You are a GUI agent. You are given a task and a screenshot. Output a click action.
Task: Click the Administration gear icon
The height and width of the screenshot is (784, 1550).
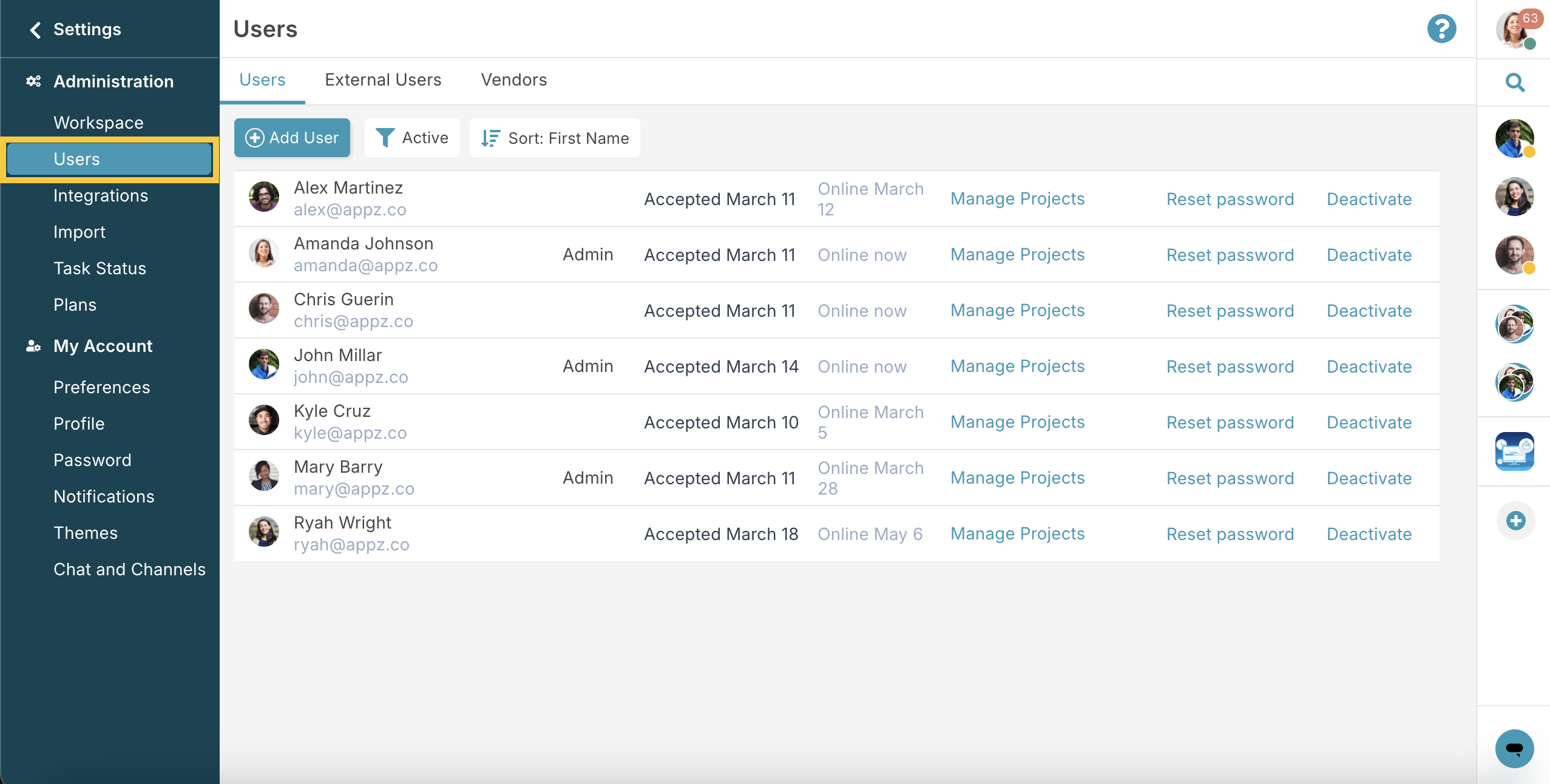coord(33,81)
